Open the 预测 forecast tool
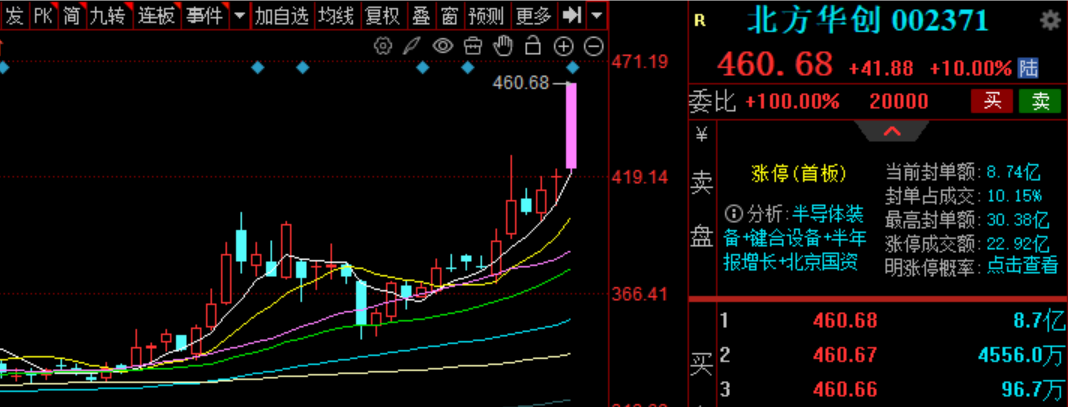Image resolution: width=1068 pixels, height=407 pixels. tap(487, 15)
